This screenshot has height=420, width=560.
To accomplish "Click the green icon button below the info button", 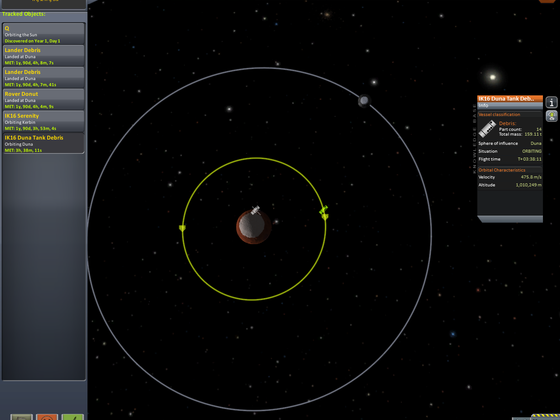I will (551, 116).
